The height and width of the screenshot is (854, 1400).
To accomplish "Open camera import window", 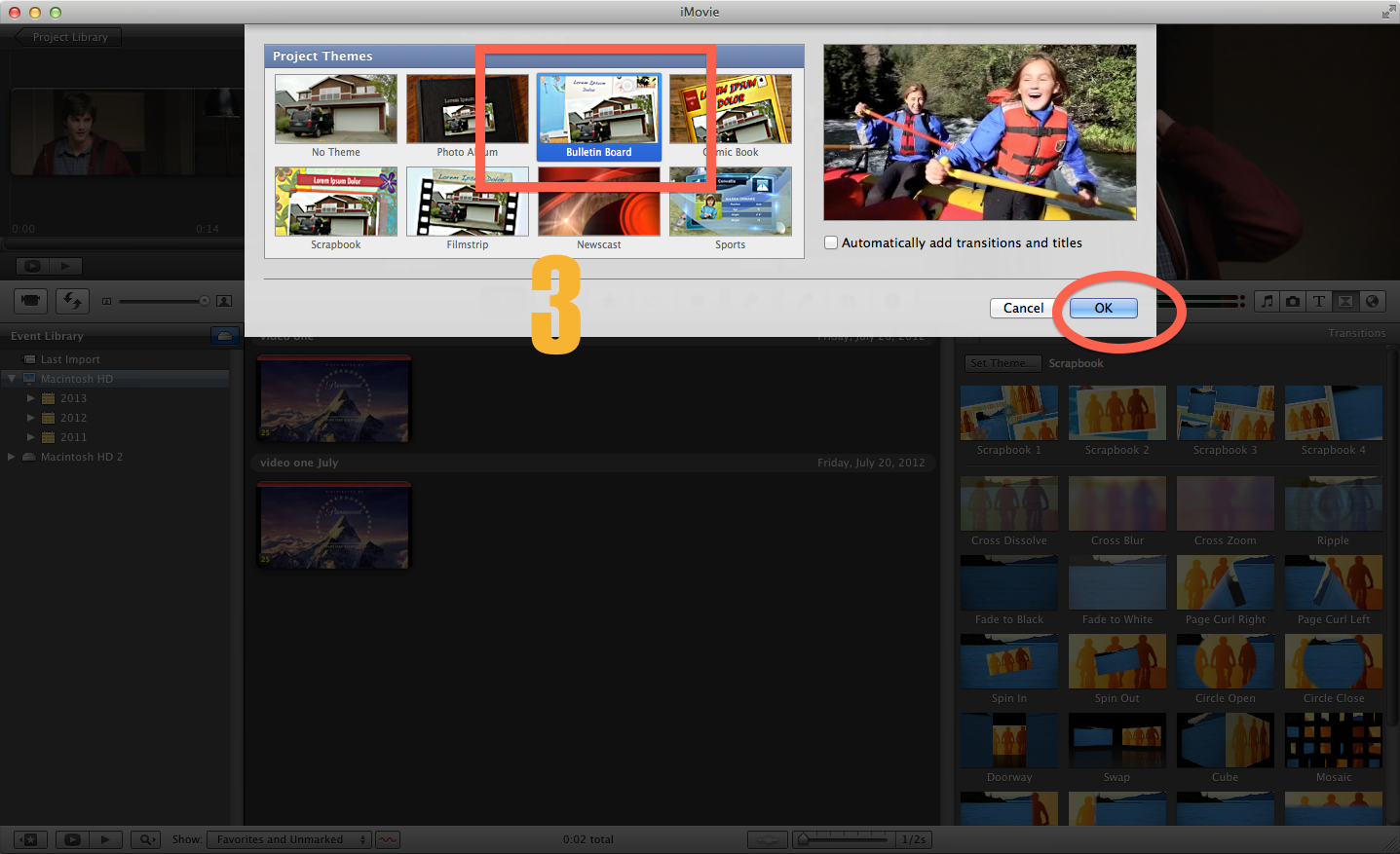I will (31, 301).
